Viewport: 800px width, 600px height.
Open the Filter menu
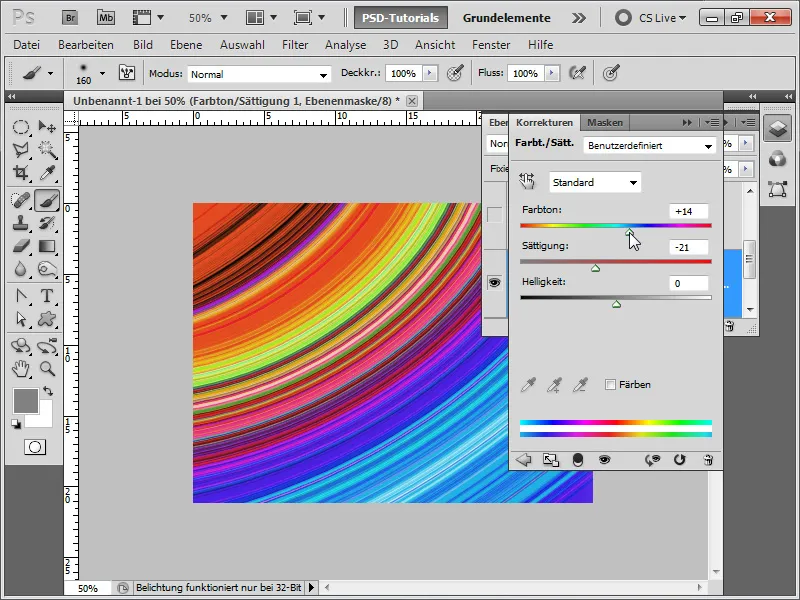click(x=295, y=45)
